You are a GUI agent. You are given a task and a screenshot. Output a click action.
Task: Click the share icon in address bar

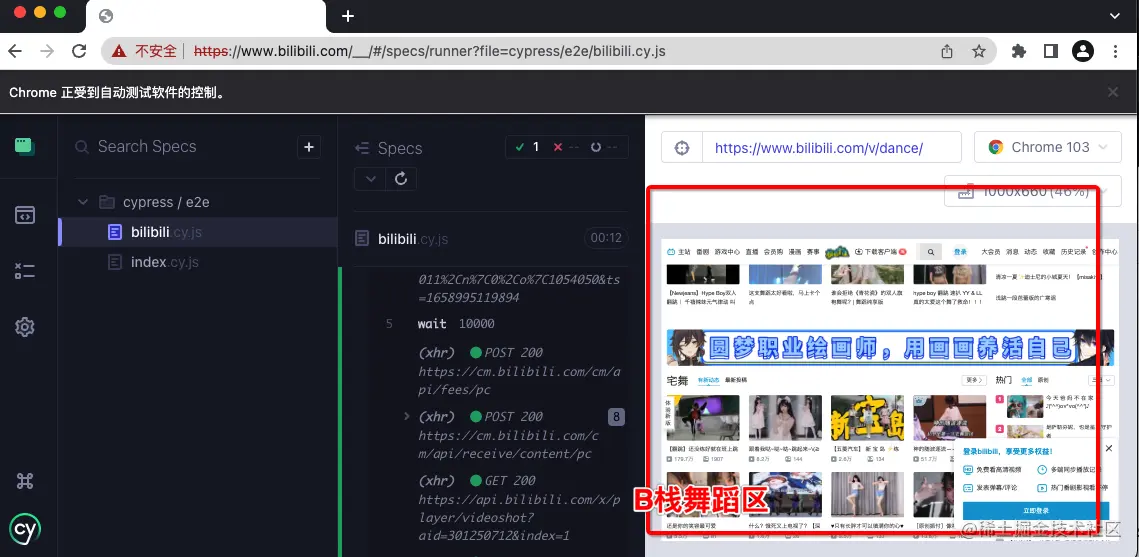pos(947,52)
